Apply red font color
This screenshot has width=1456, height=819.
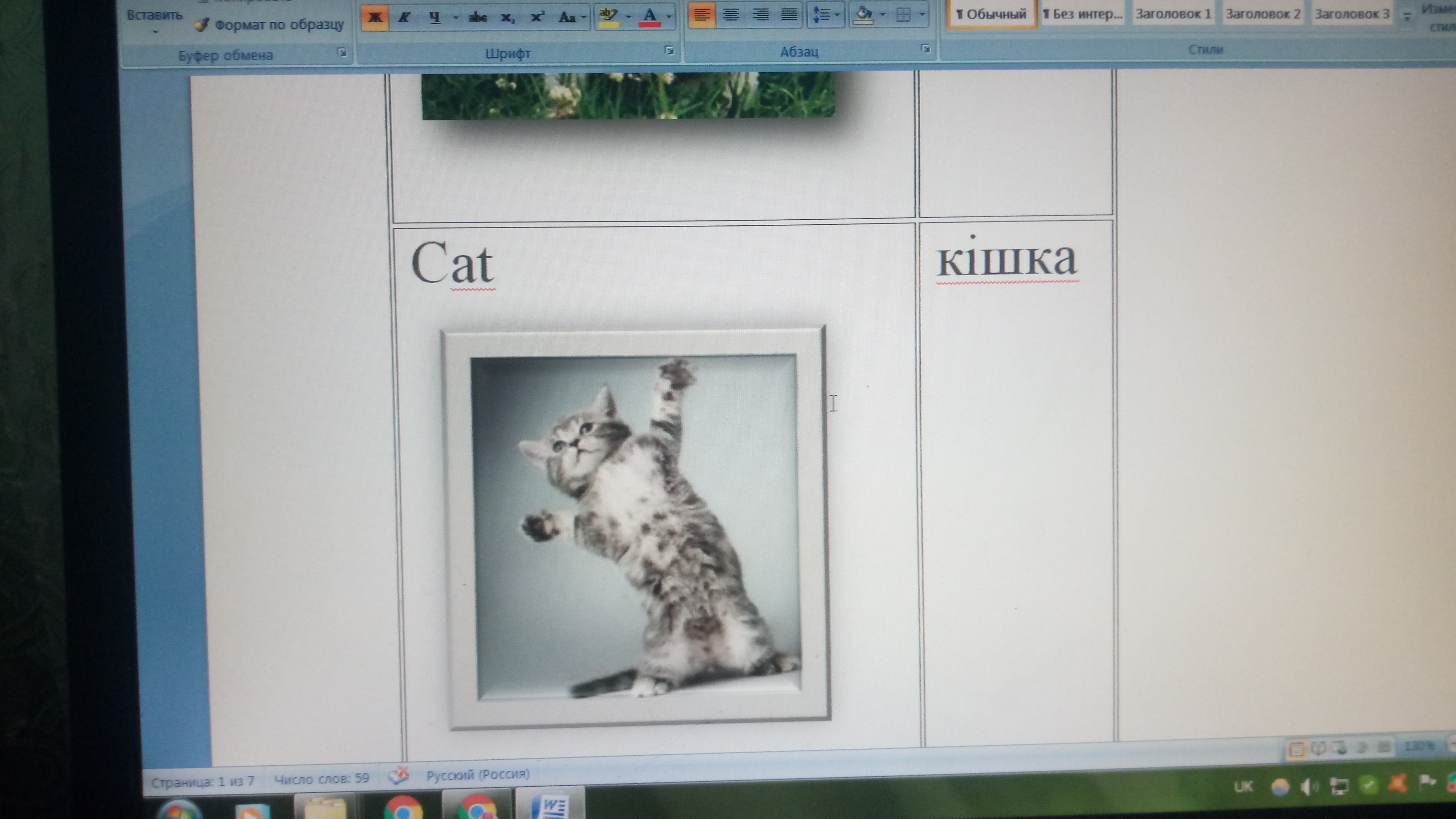650,16
